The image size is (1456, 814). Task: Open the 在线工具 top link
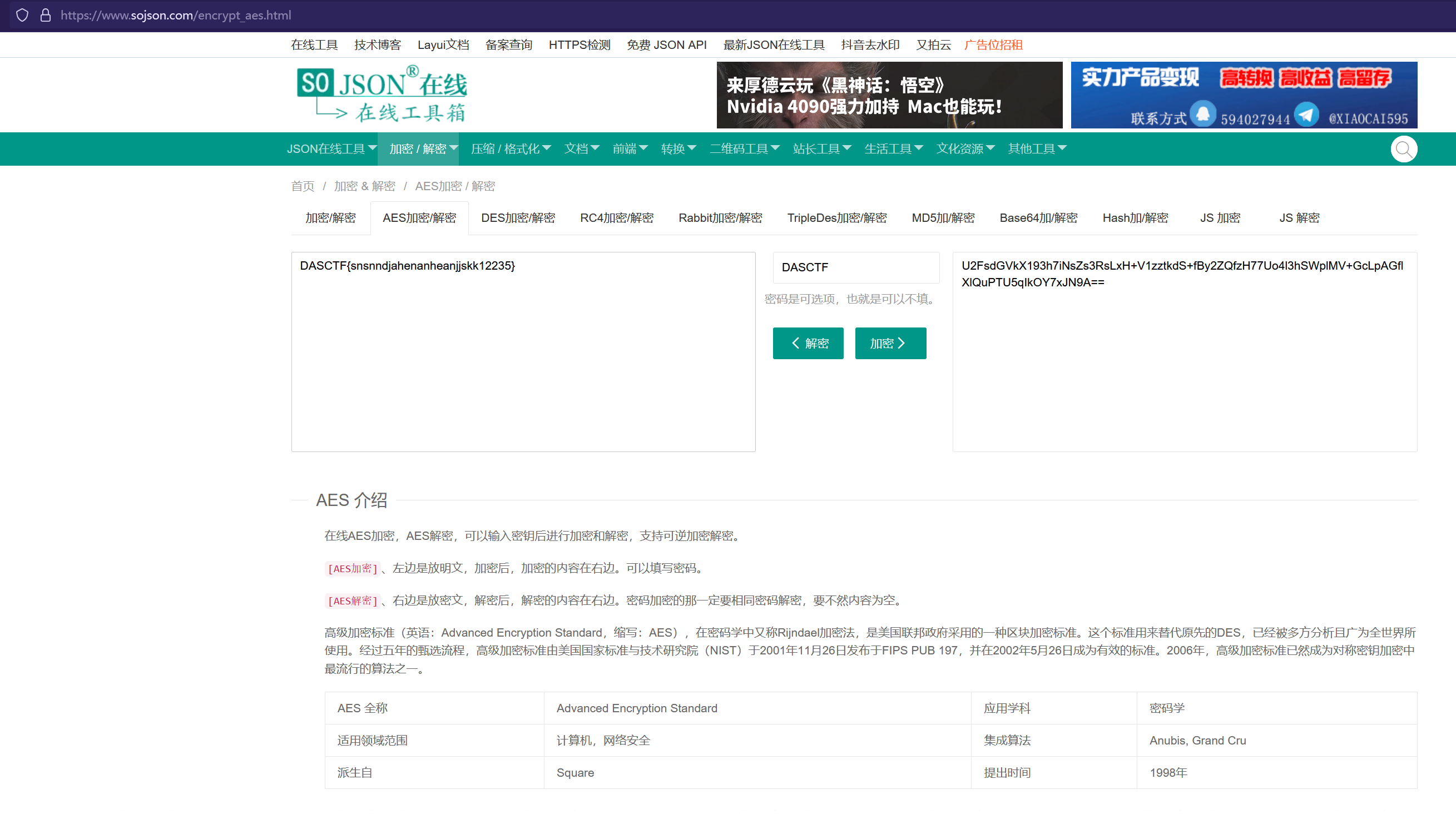(314, 45)
